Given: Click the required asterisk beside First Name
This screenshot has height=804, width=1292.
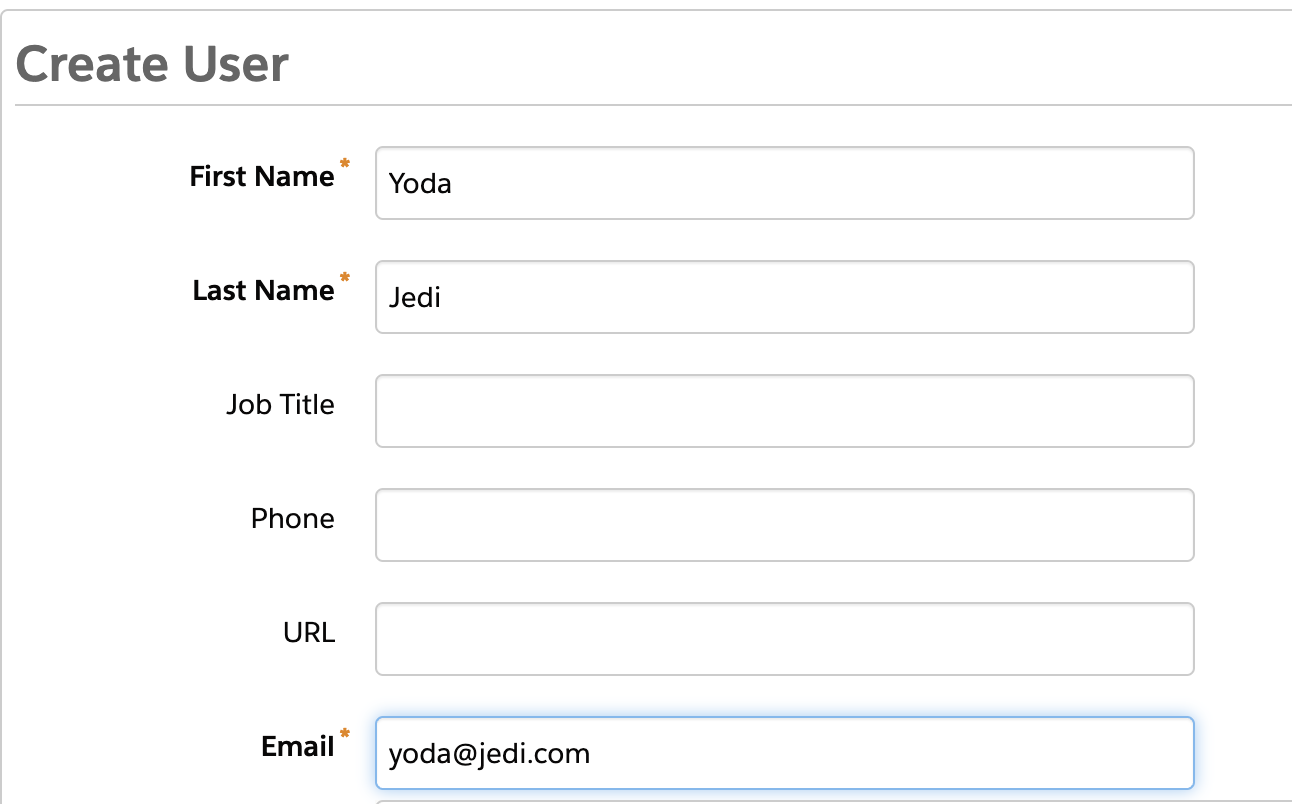Looking at the screenshot, I should [x=346, y=164].
